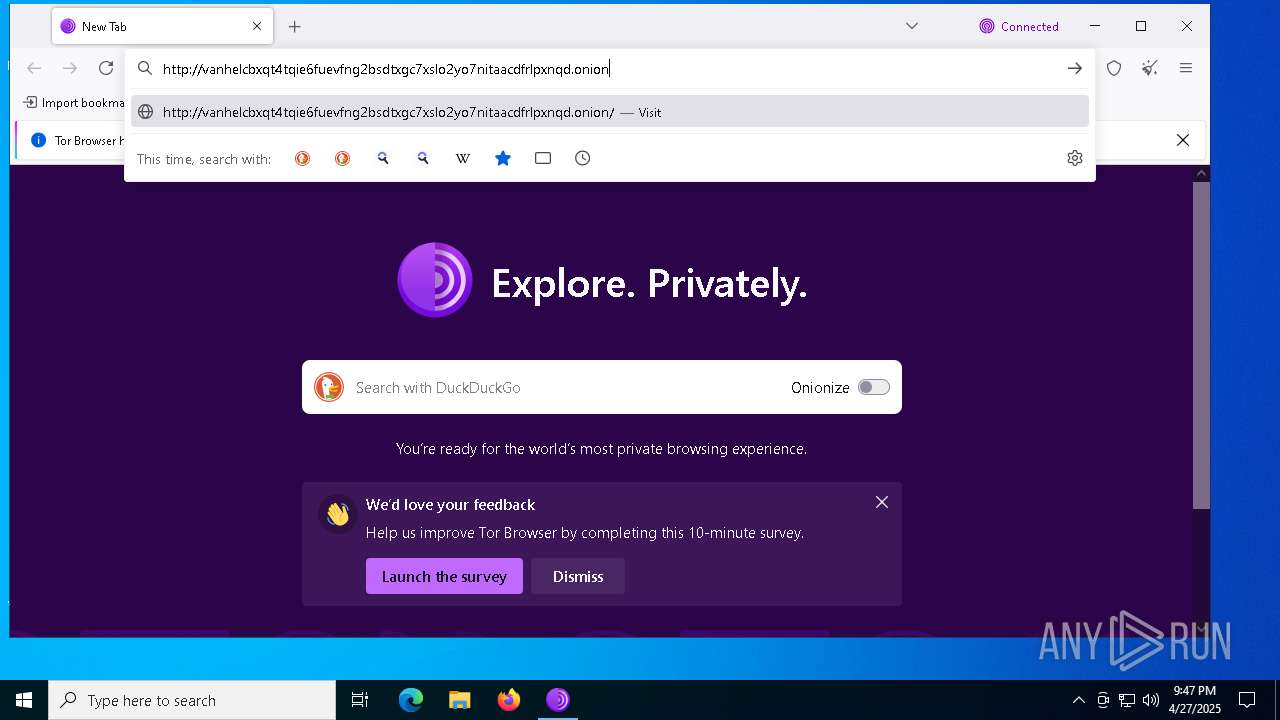Switch to the New Tab tab
Screen dimensions: 1280x720
pos(162,26)
